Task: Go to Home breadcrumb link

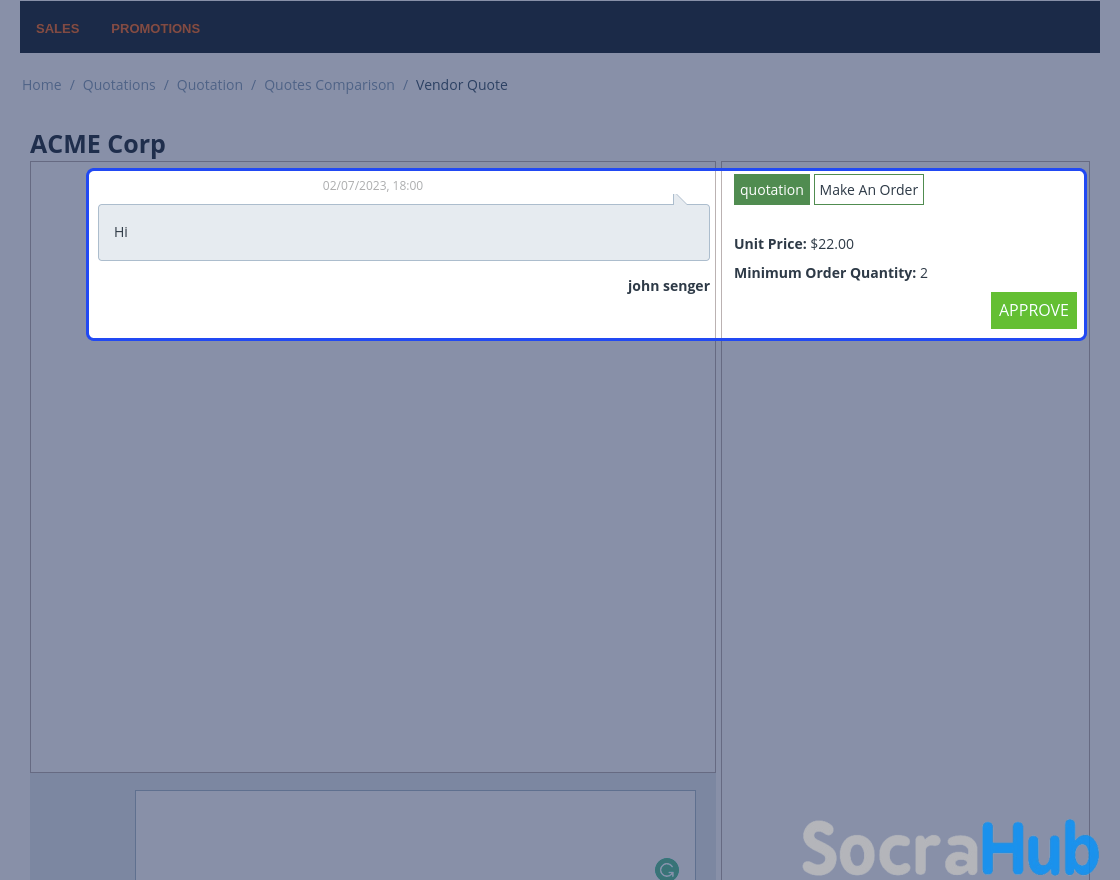Action: [41, 85]
